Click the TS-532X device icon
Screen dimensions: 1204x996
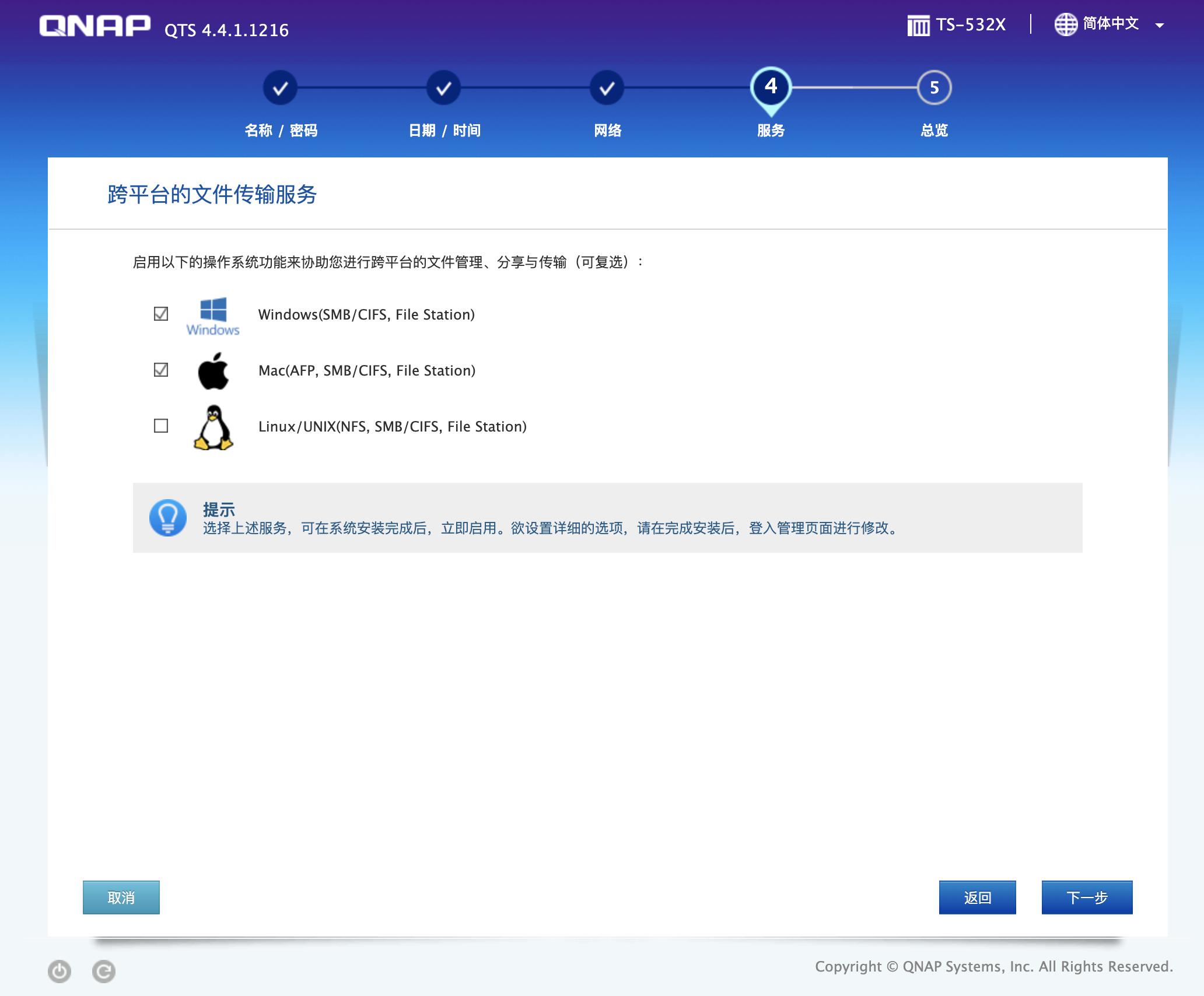919,26
